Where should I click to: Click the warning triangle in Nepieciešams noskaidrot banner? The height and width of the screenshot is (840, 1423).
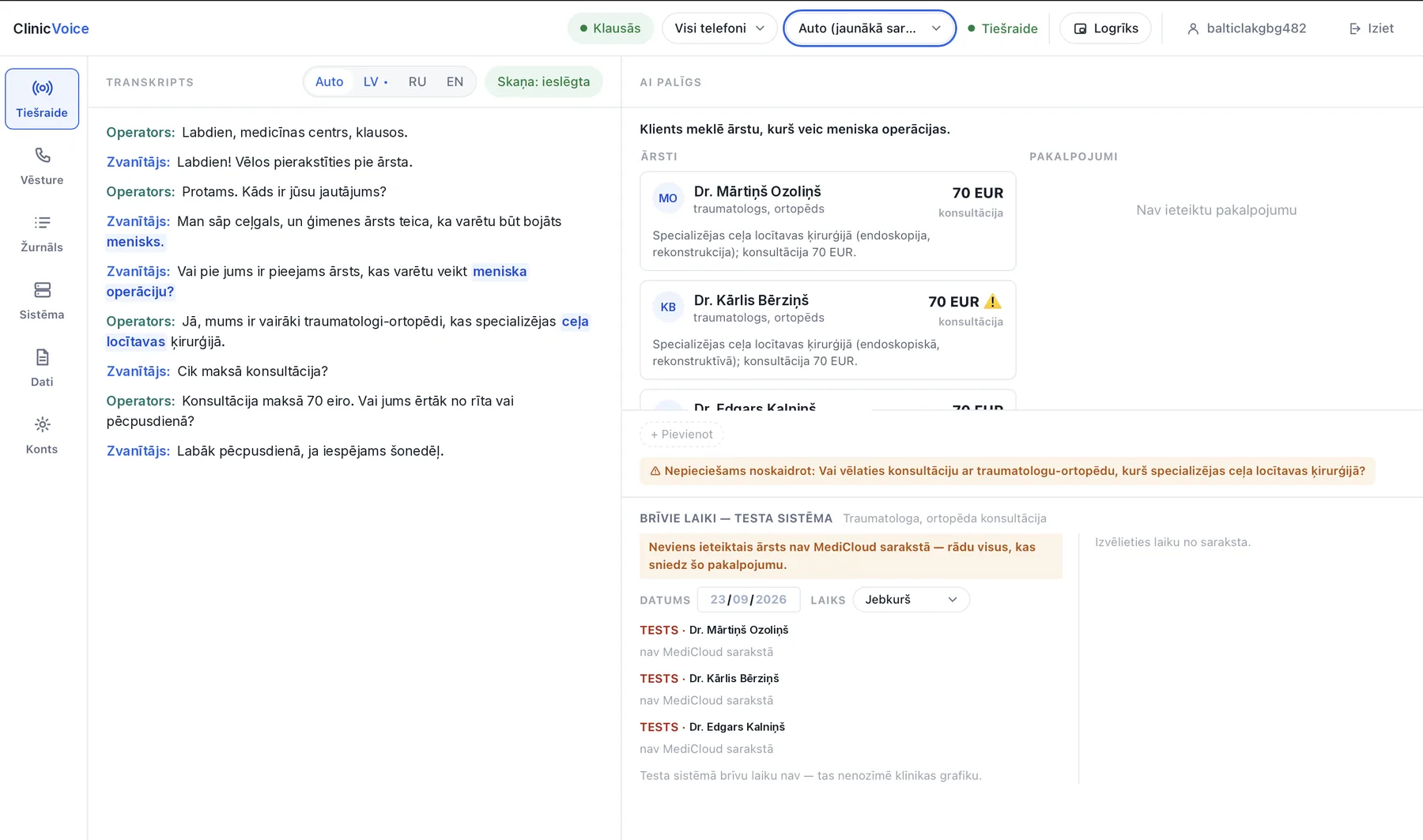coord(655,471)
